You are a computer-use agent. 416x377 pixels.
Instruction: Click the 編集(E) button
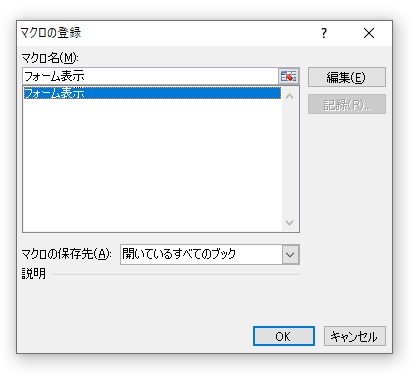347,77
